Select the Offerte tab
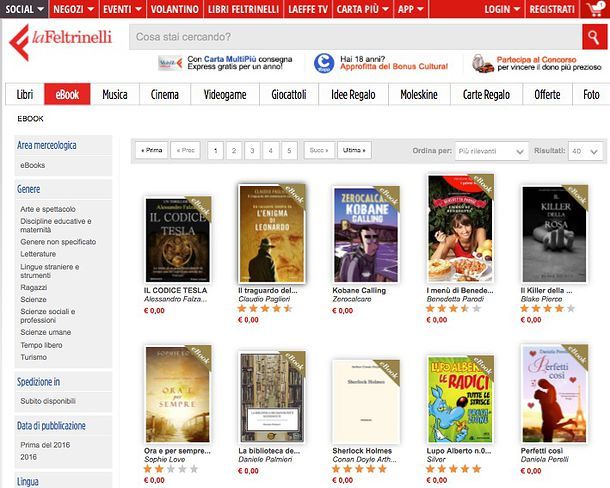The image size is (610, 488). pyautogui.click(x=547, y=94)
